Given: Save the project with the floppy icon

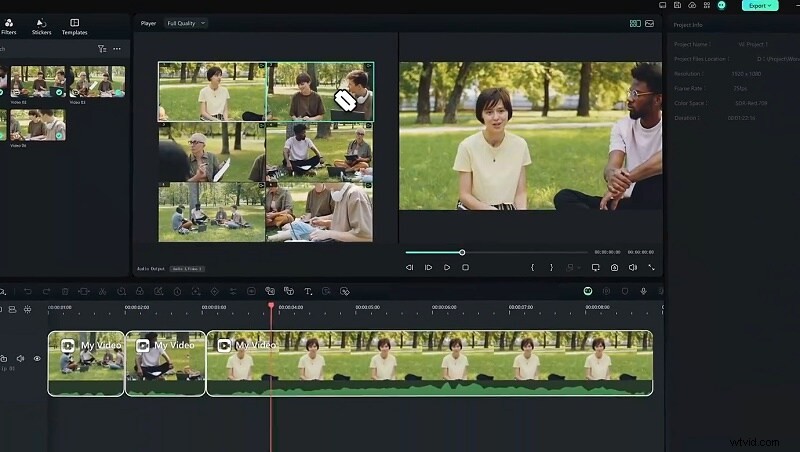Looking at the screenshot, I should 678,5.
